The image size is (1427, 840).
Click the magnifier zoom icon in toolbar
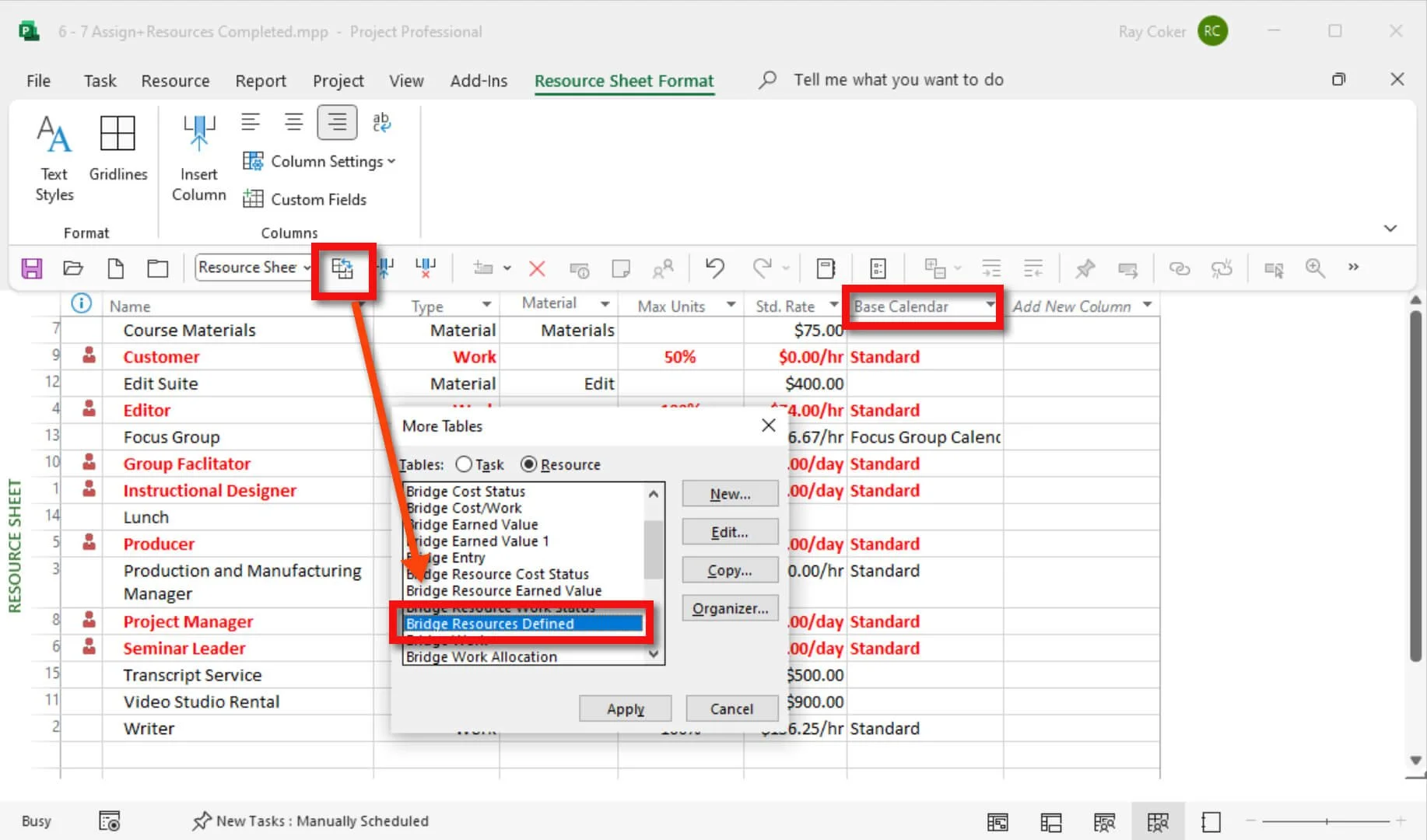(x=1315, y=268)
